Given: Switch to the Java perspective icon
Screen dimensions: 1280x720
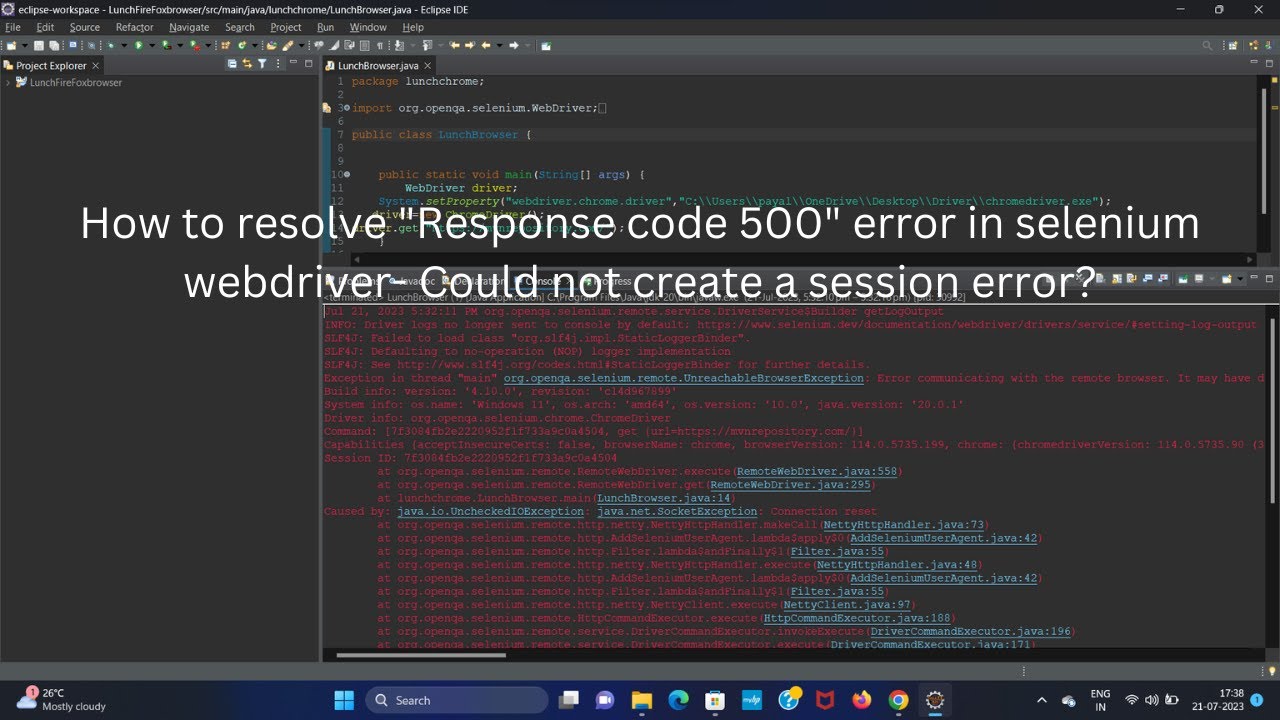Looking at the screenshot, I should pos(1253,45).
